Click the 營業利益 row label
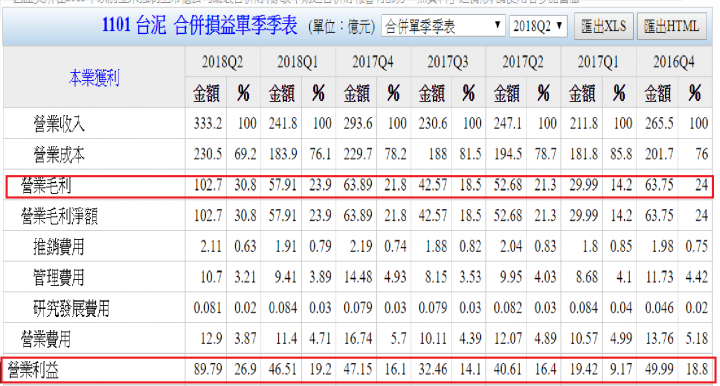The width and height of the screenshot is (720, 386). (33, 369)
